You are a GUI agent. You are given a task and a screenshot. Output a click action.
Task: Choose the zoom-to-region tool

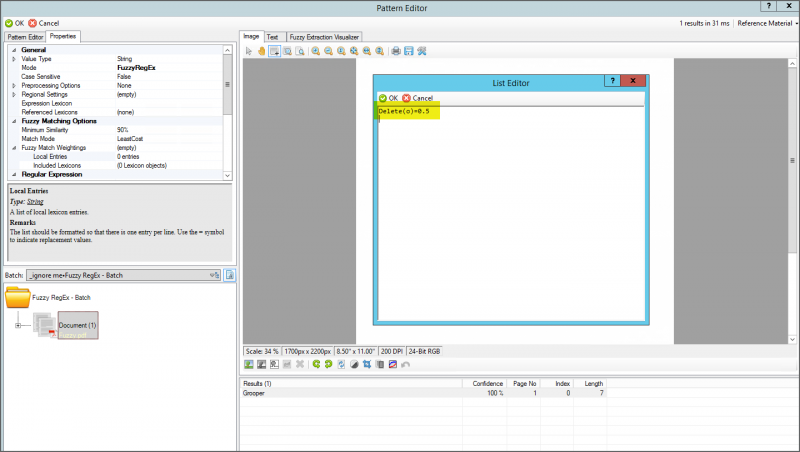click(x=287, y=51)
